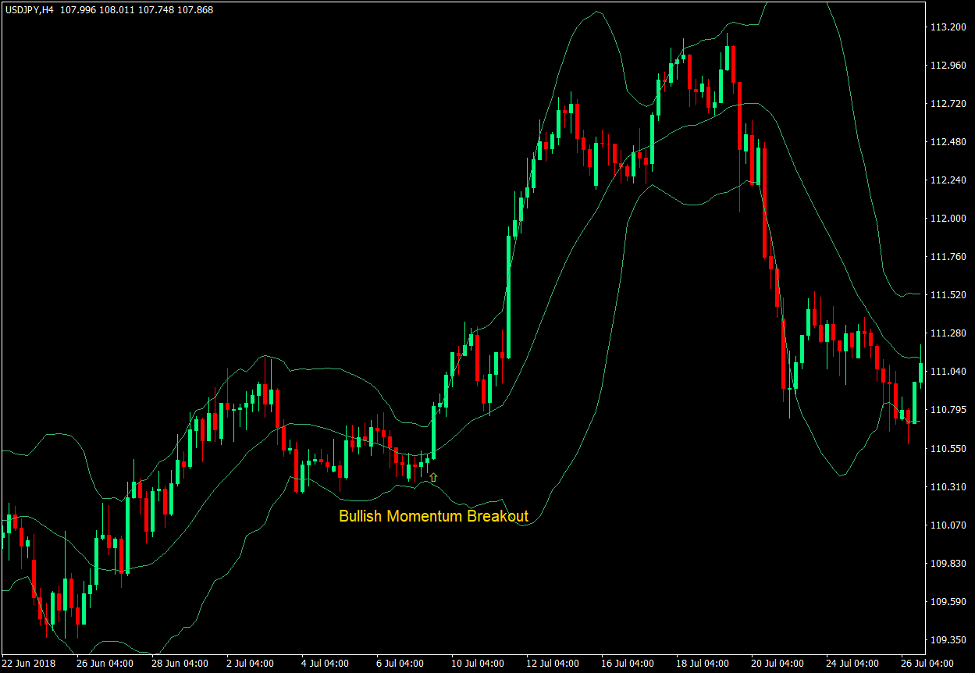Click the 28 Jun 04:00 time label

(180, 663)
